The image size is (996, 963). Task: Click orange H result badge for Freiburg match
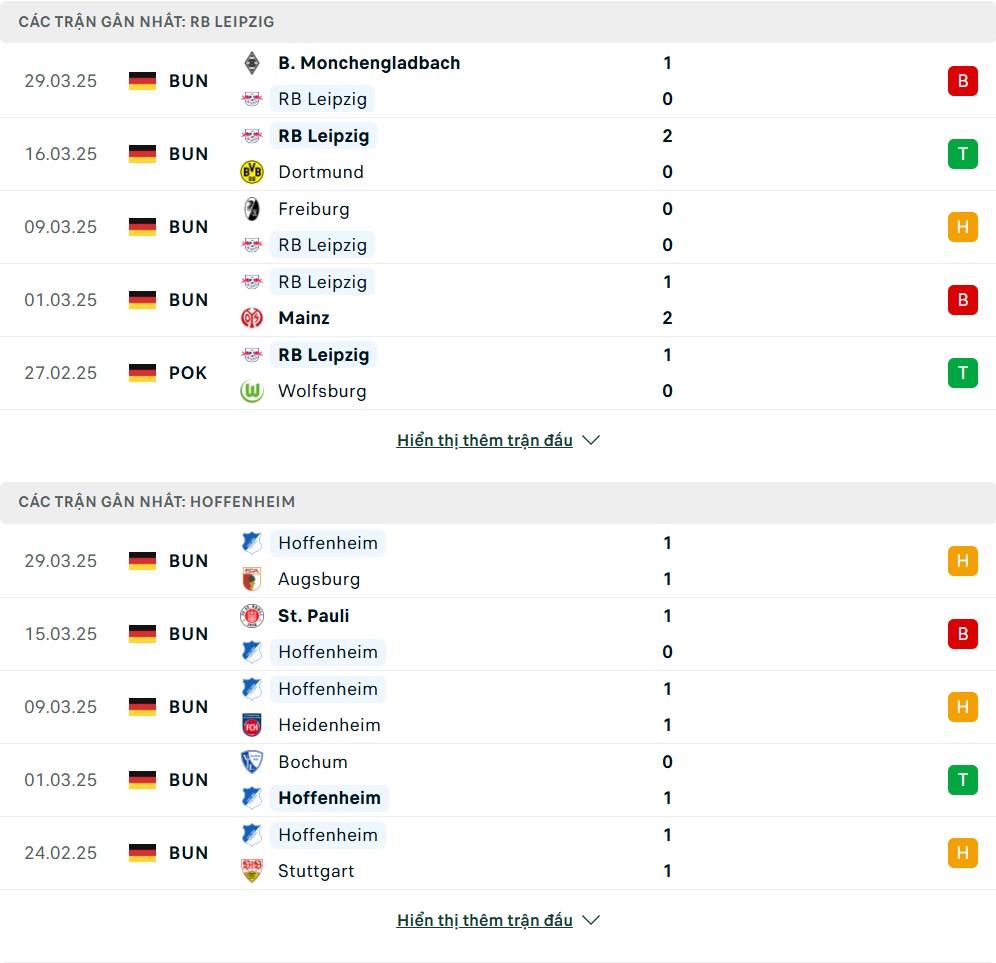click(x=962, y=227)
